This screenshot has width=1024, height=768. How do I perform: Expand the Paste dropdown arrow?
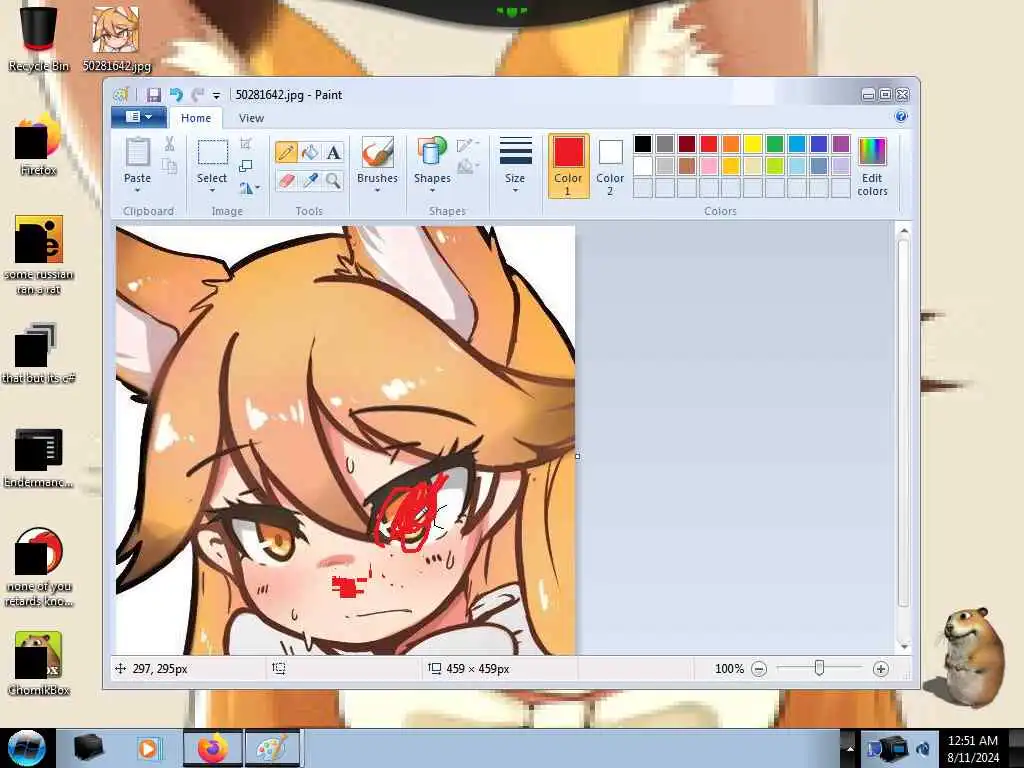pos(137,190)
